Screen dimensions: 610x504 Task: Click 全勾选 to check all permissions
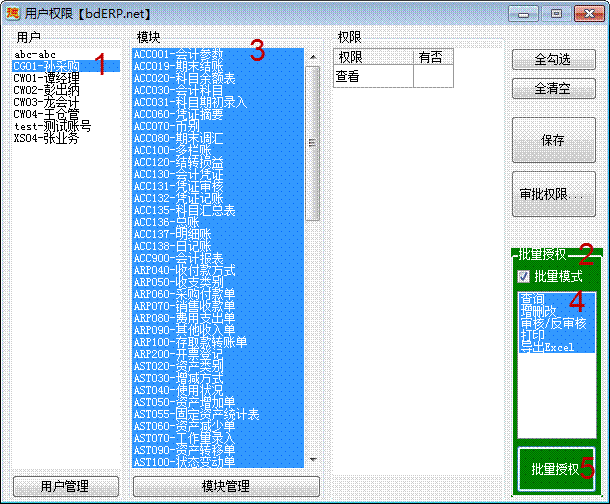[553, 60]
